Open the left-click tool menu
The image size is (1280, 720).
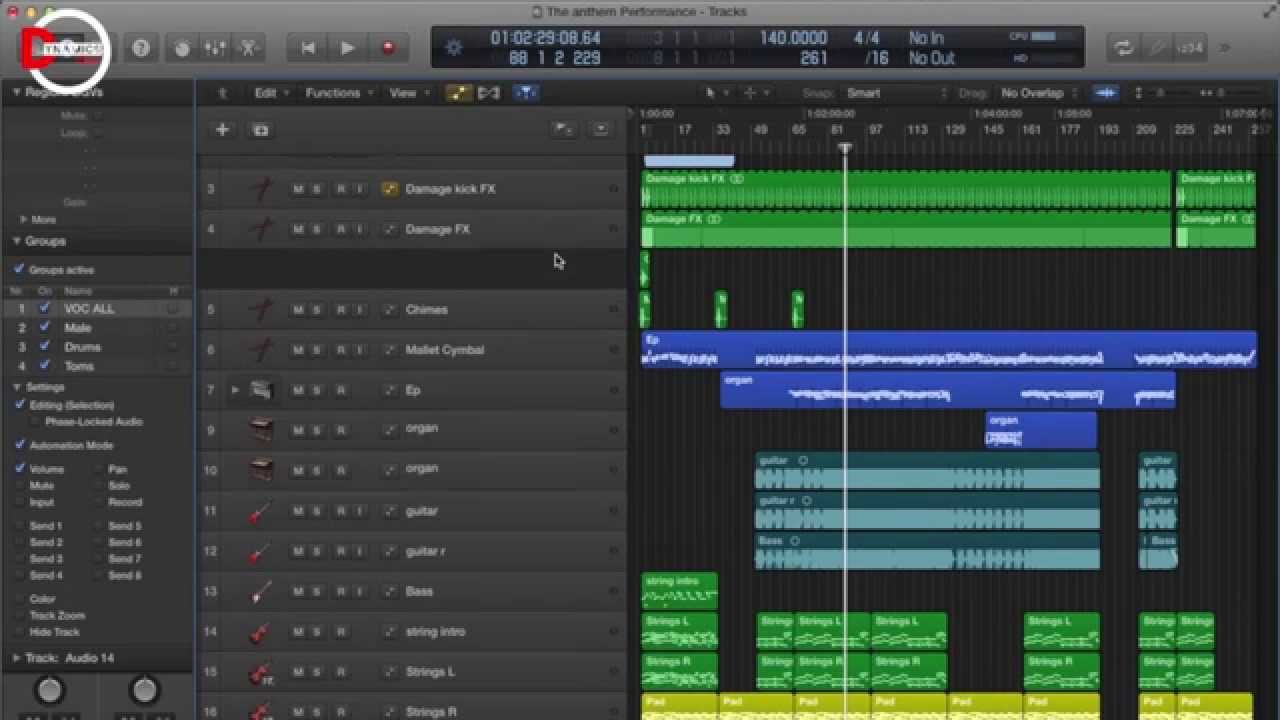714,93
